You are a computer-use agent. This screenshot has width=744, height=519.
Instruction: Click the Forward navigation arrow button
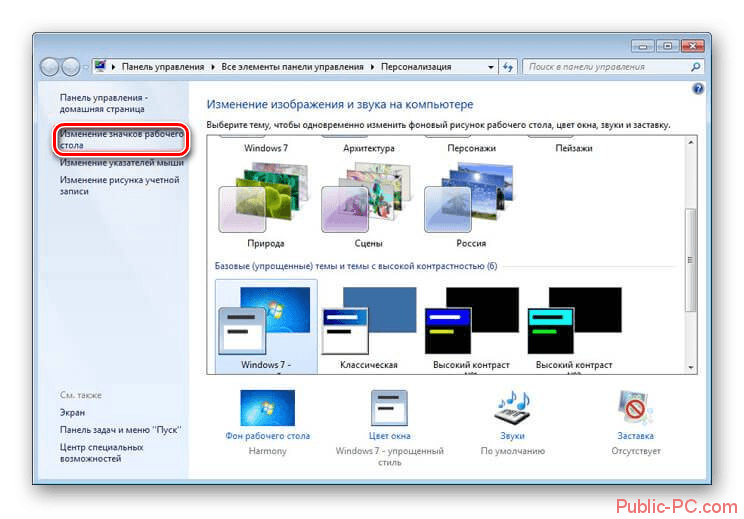[x=70, y=67]
